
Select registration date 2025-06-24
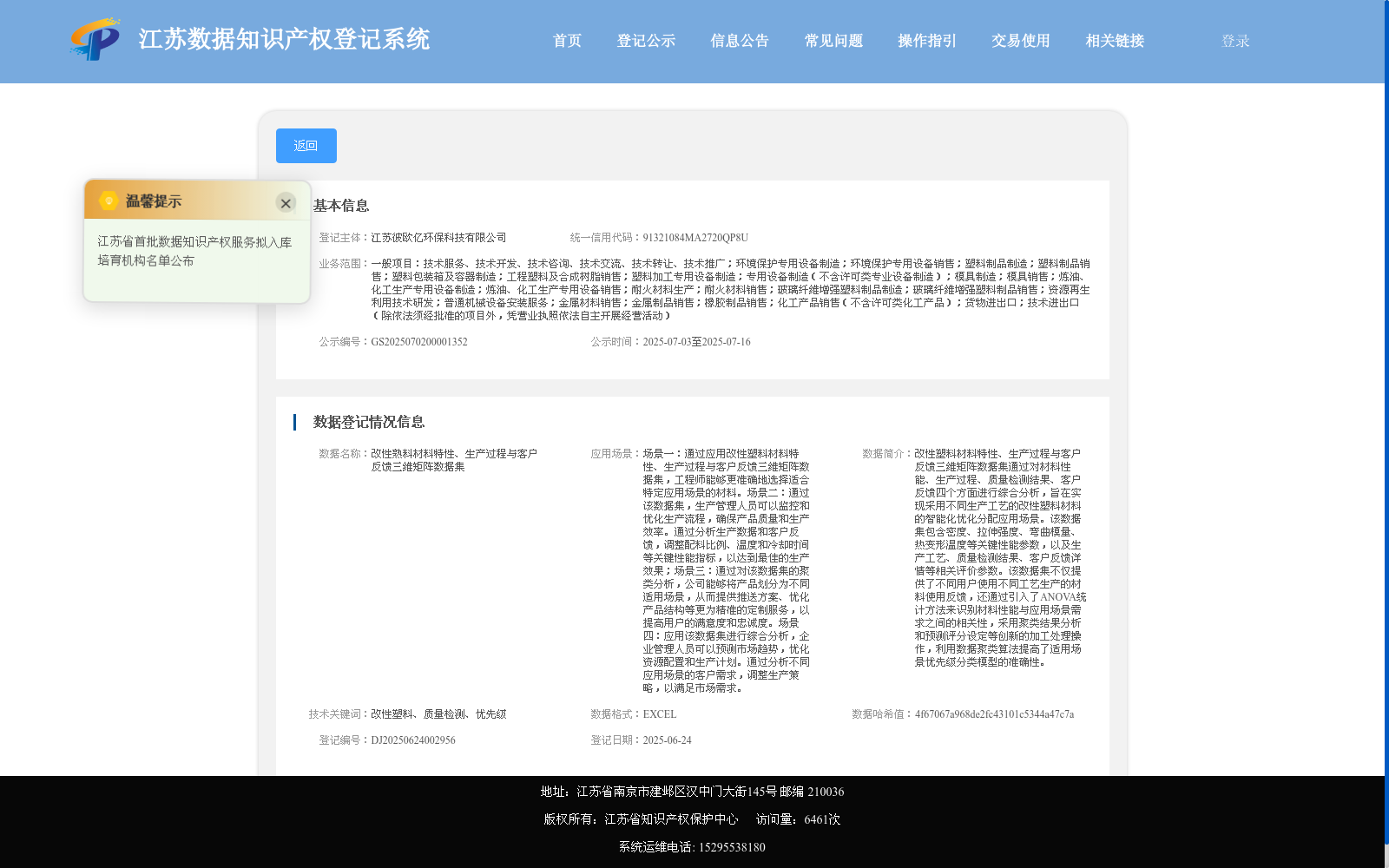[667, 740]
